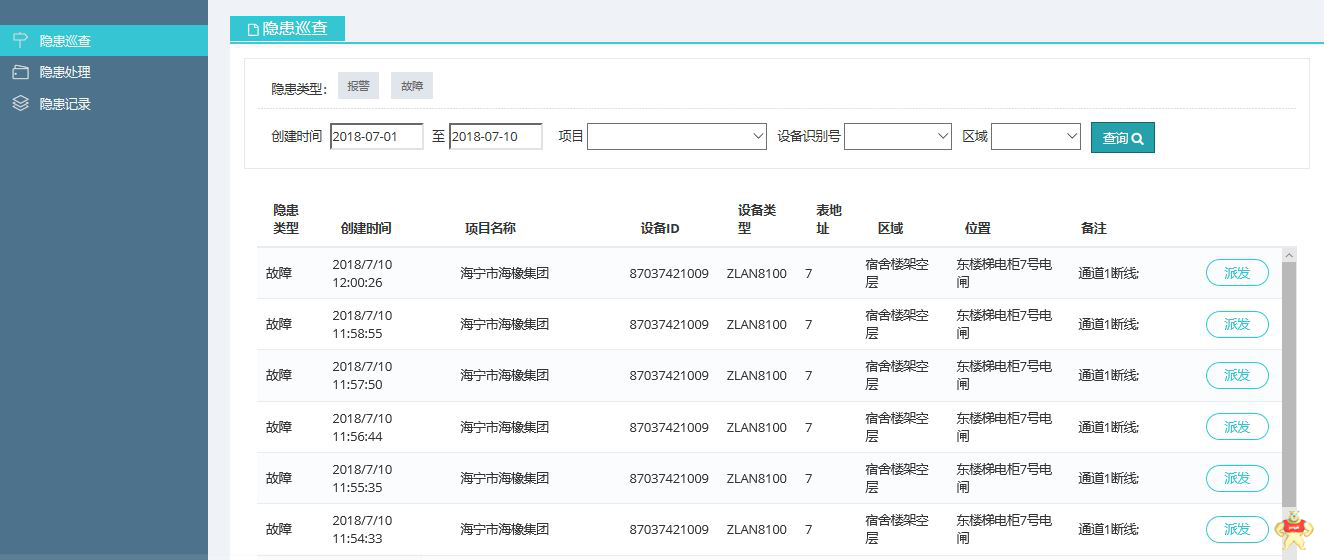Click the 隐患处理 folder icon in sidebar
1324x560 pixels.
coord(20,72)
